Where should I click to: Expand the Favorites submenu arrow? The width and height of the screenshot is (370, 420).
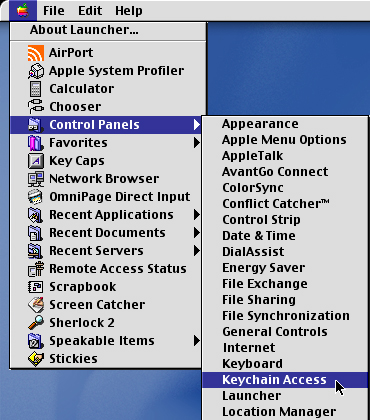(197, 143)
